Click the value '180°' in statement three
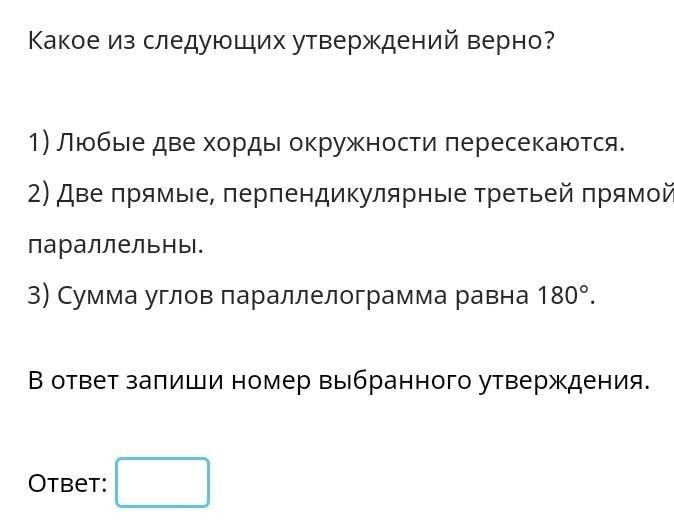 point(563,295)
